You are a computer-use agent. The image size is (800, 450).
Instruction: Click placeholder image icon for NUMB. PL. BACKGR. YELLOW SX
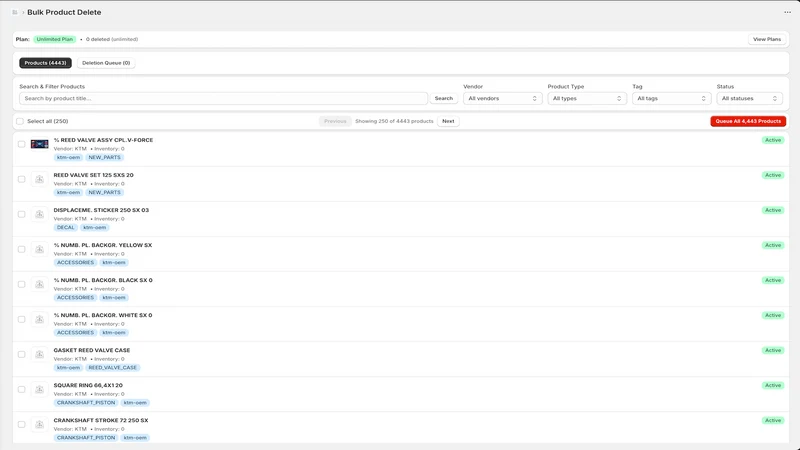click(x=39, y=249)
